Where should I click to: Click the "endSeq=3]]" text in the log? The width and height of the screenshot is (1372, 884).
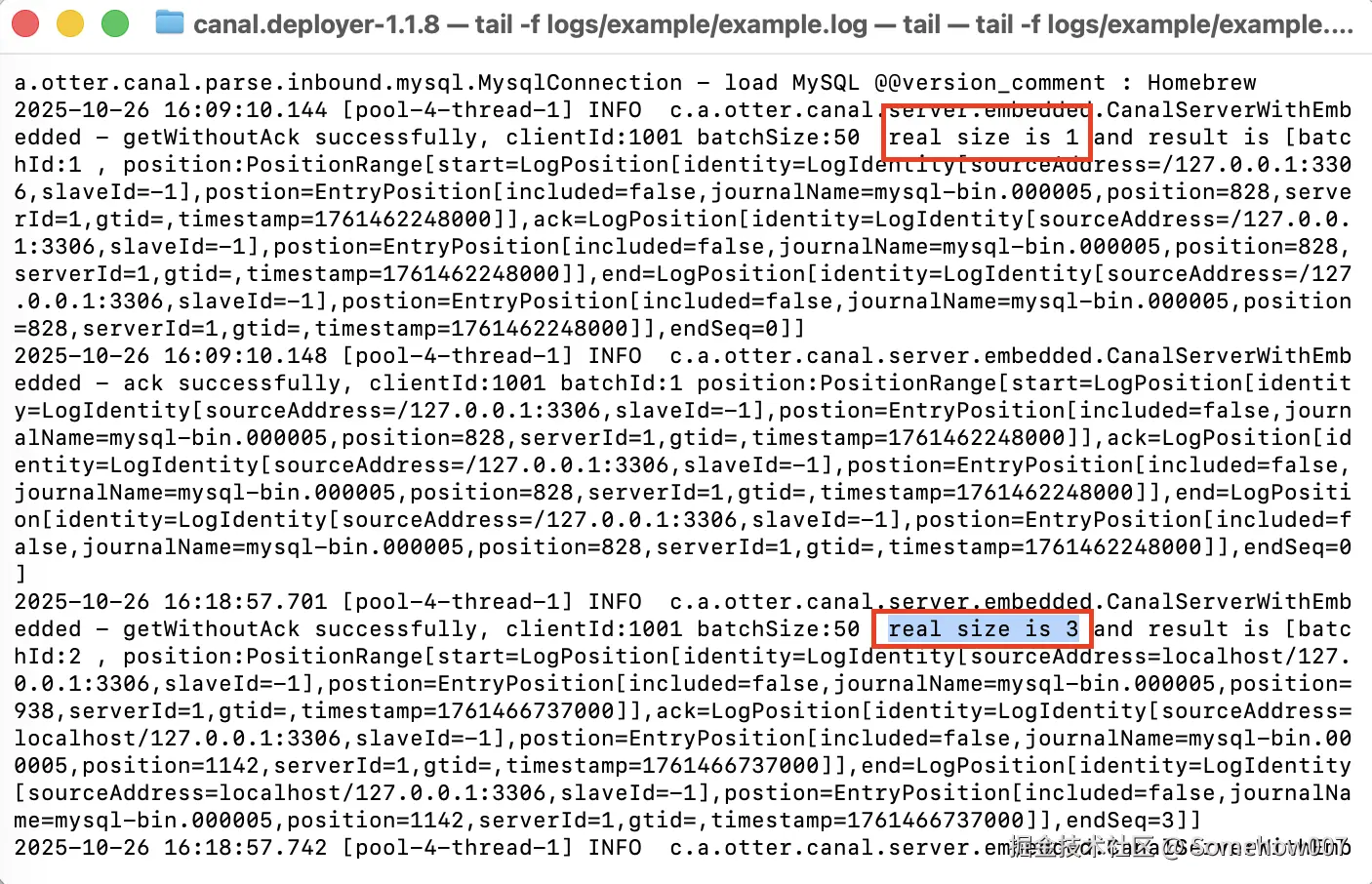tap(1134, 821)
